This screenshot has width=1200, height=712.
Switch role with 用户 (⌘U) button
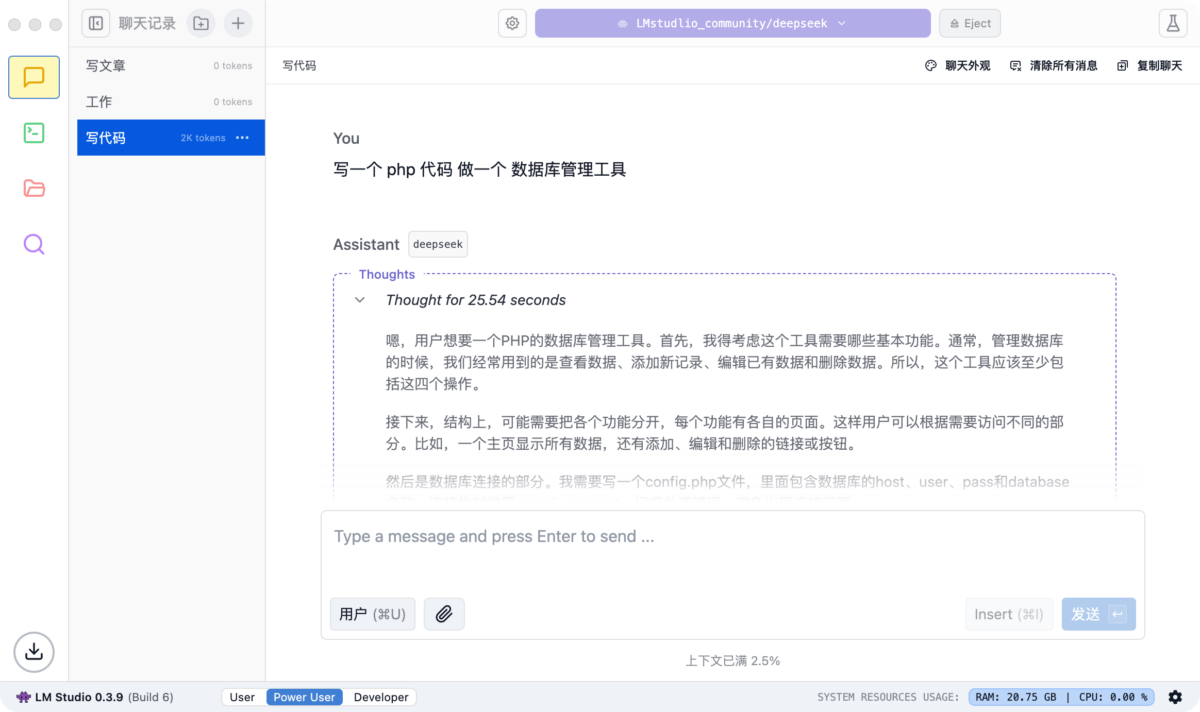click(x=372, y=614)
